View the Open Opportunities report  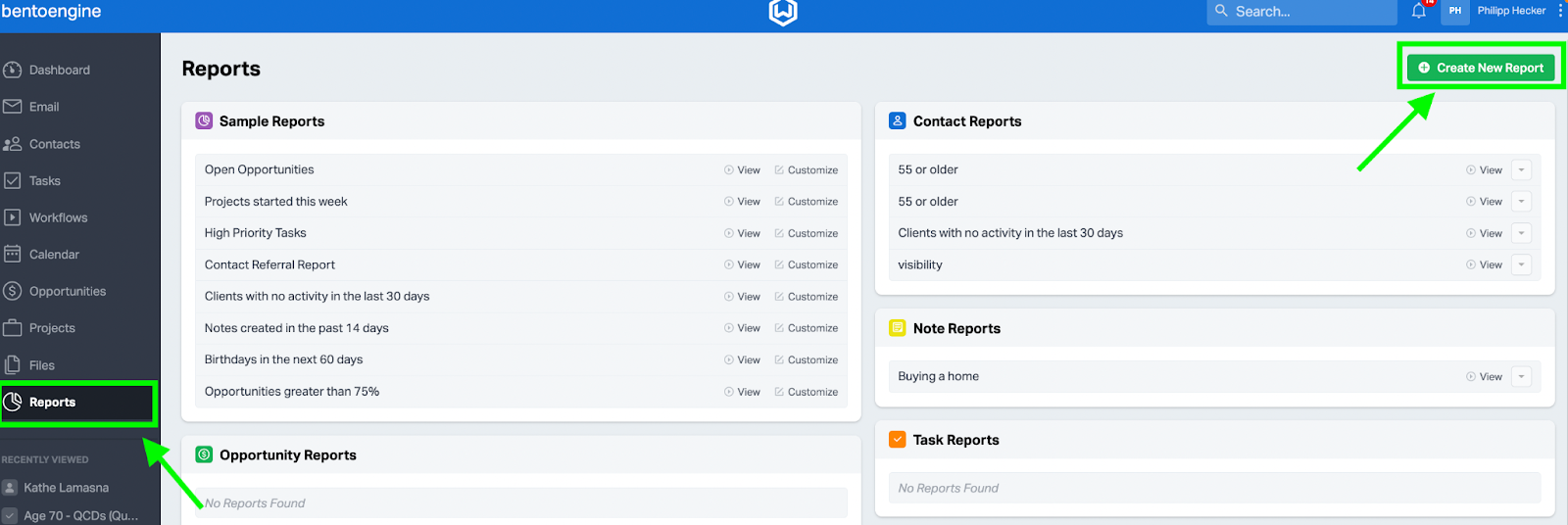(743, 170)
